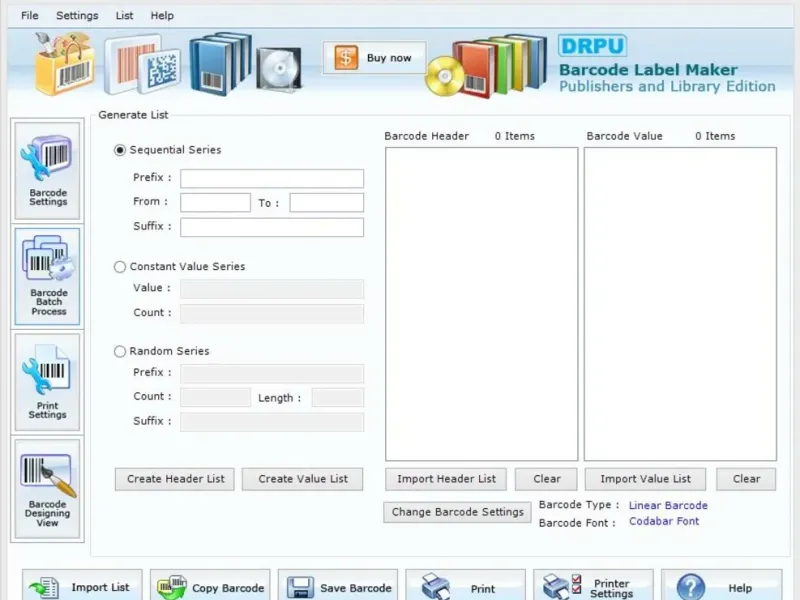The image size is (800, 600).
Task: Open the Print Settings sidebar icon
Action: [47, 382]
